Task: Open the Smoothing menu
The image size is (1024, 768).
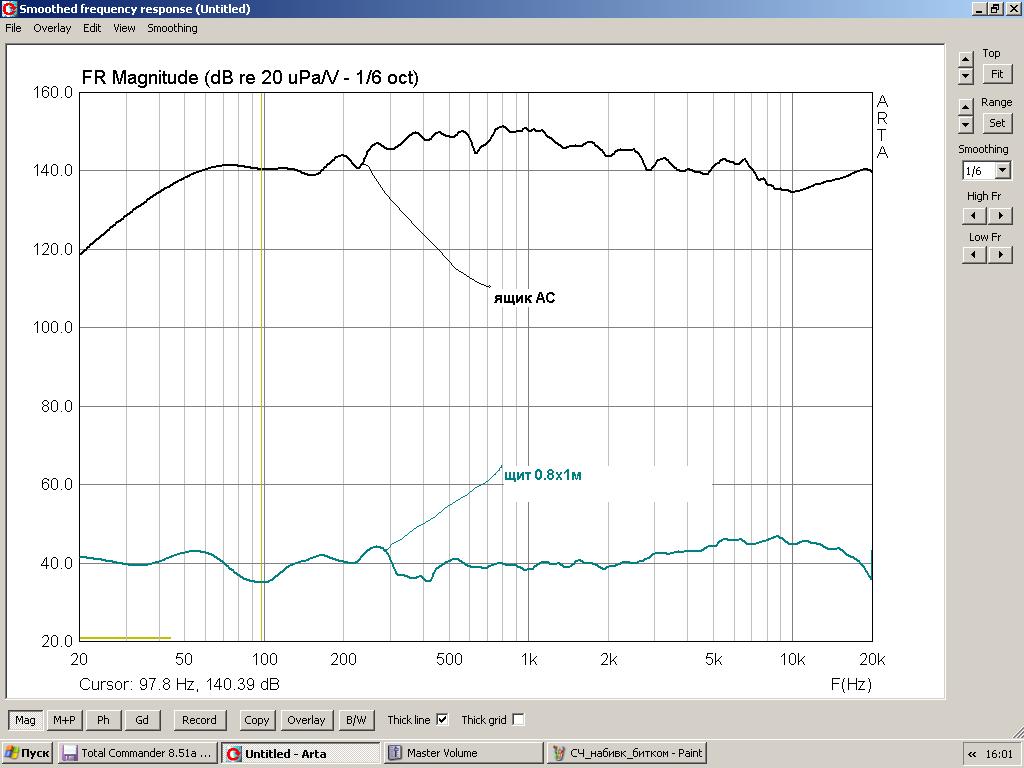Action: tap(172, 28)
